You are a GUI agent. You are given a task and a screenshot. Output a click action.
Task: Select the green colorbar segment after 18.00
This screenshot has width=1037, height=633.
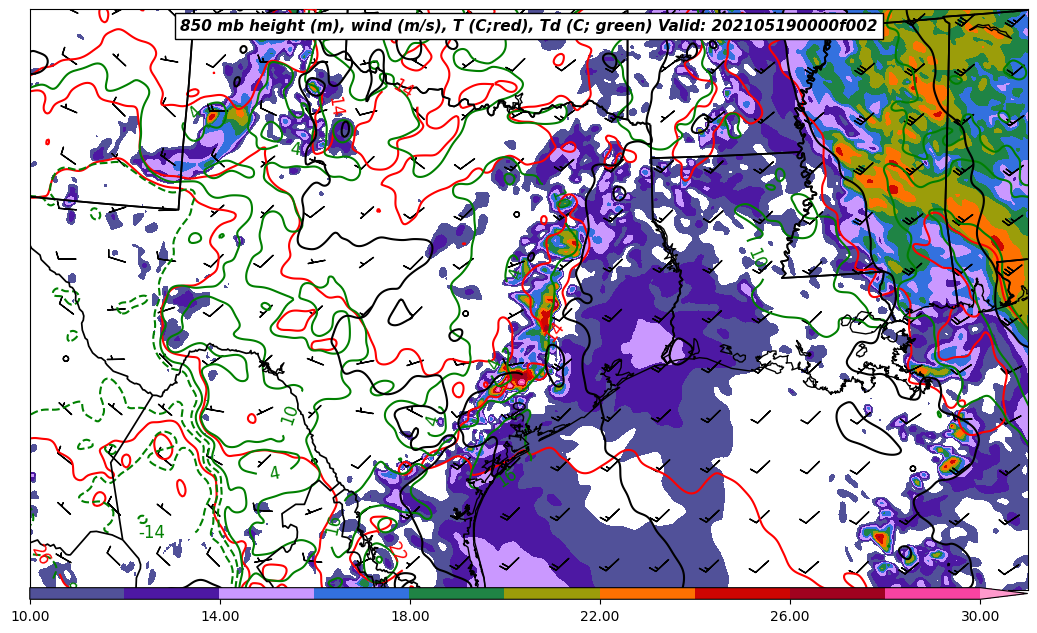457,593
